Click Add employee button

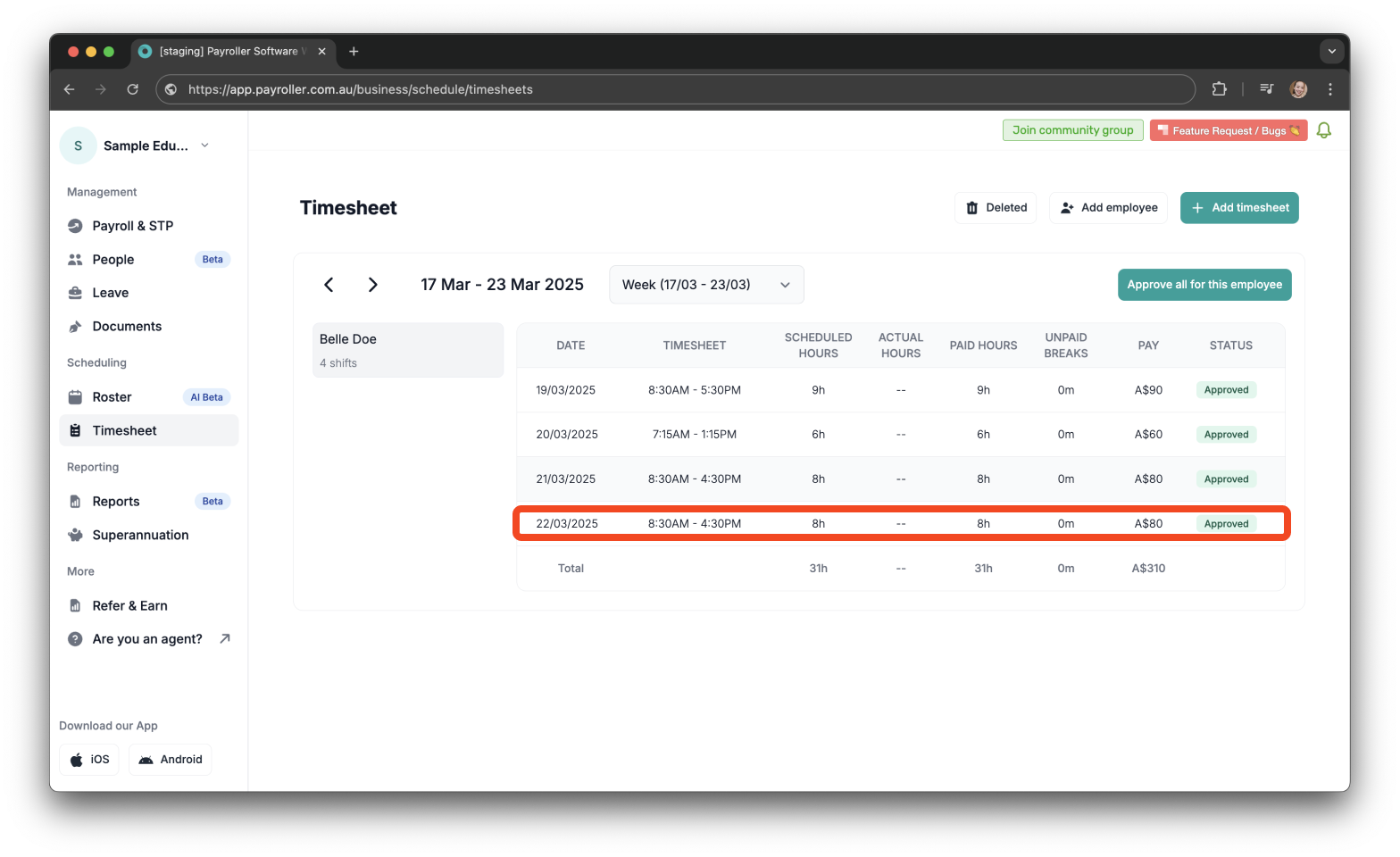(x=1108, y=208)
